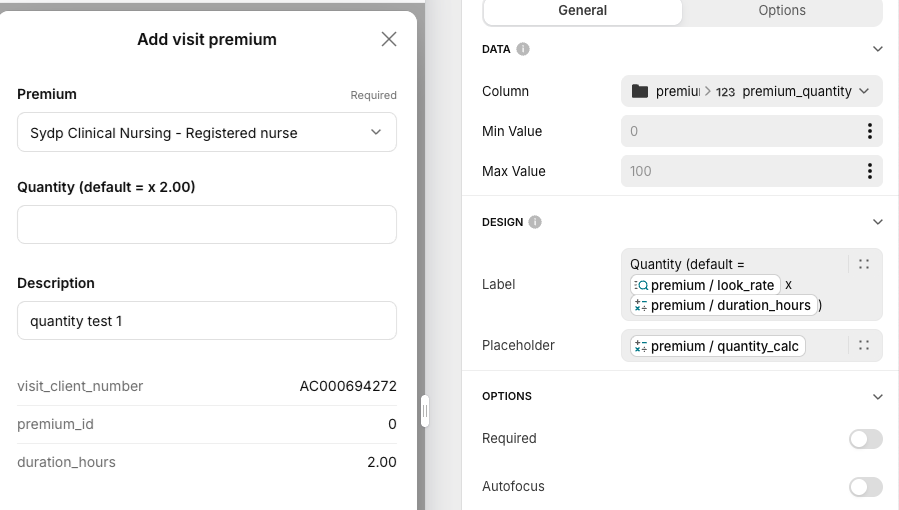Switch to the Options tab
Screen dimensions: 899x510
coord(782,11)
